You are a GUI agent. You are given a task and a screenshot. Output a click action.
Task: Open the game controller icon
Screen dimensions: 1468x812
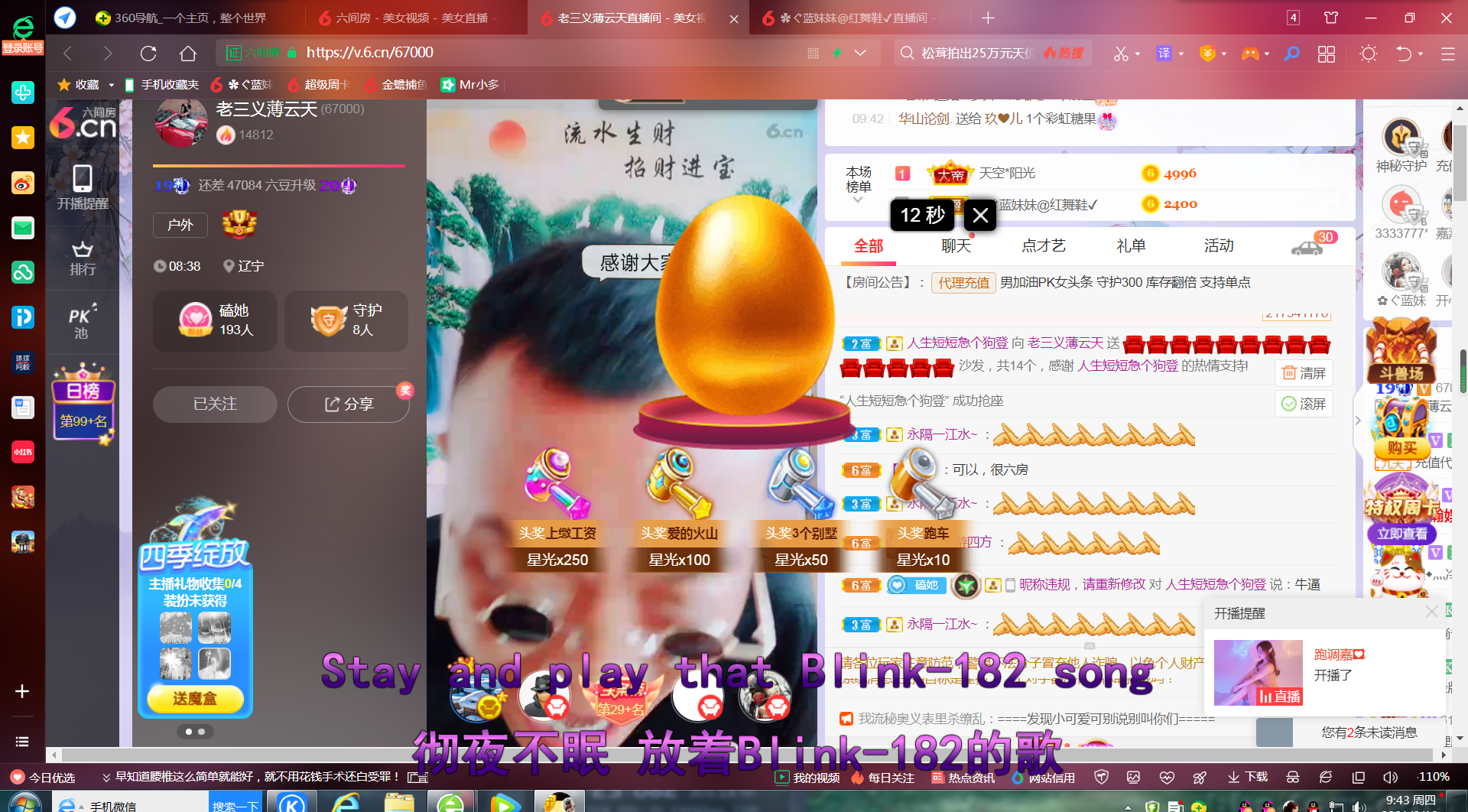pyautogui.click(x=1250, y=54)
